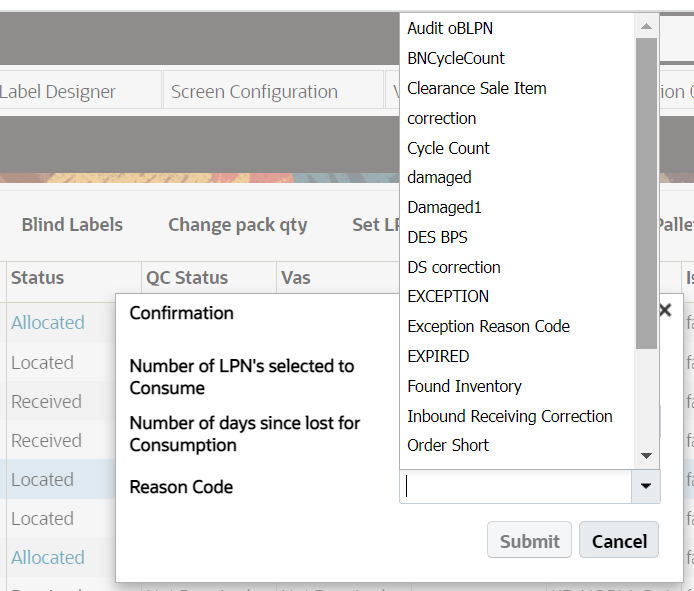Switch to the Screen Configuration tab
Screen dimensions: 694x591
tap(254, 91)
